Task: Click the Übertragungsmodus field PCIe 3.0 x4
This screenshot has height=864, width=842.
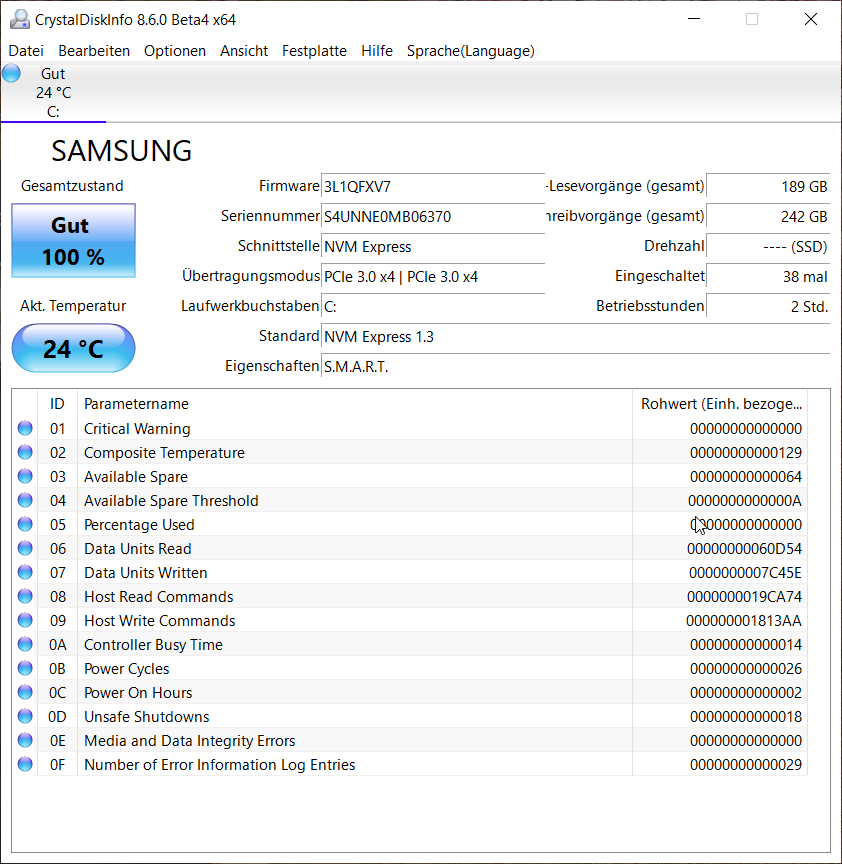Action: point(433,276)
